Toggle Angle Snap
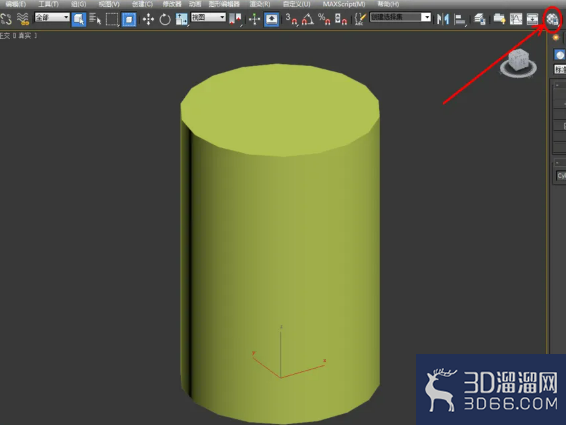This screenshot has height=425, width=566. [x=308, y=19]
